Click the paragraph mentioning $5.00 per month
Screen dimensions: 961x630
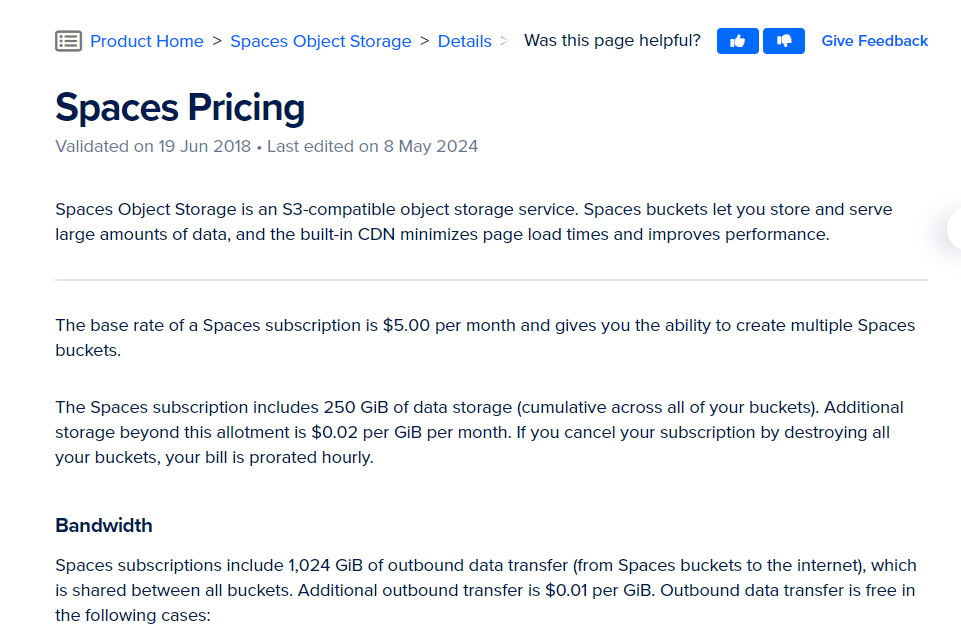pyautogui.click(x=485, y=337)
